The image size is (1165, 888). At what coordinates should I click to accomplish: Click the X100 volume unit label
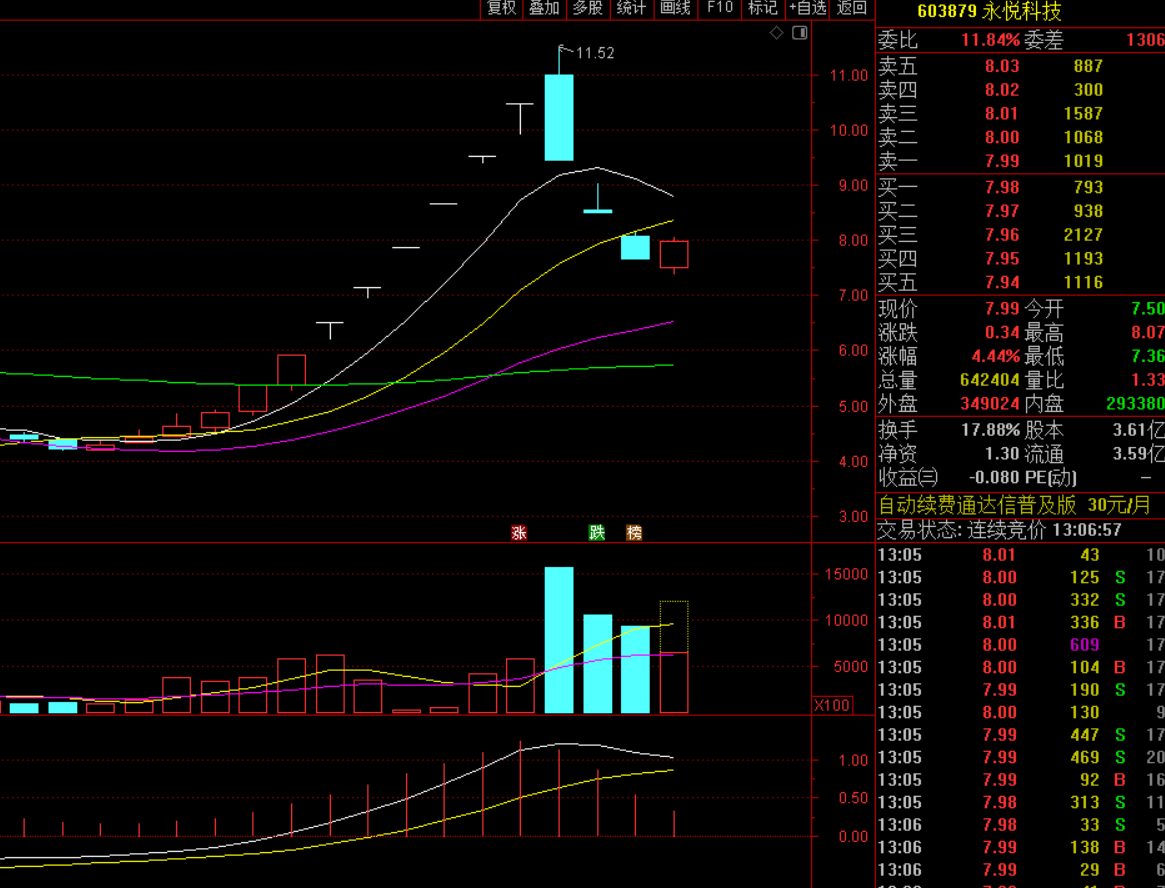point(832,704)
